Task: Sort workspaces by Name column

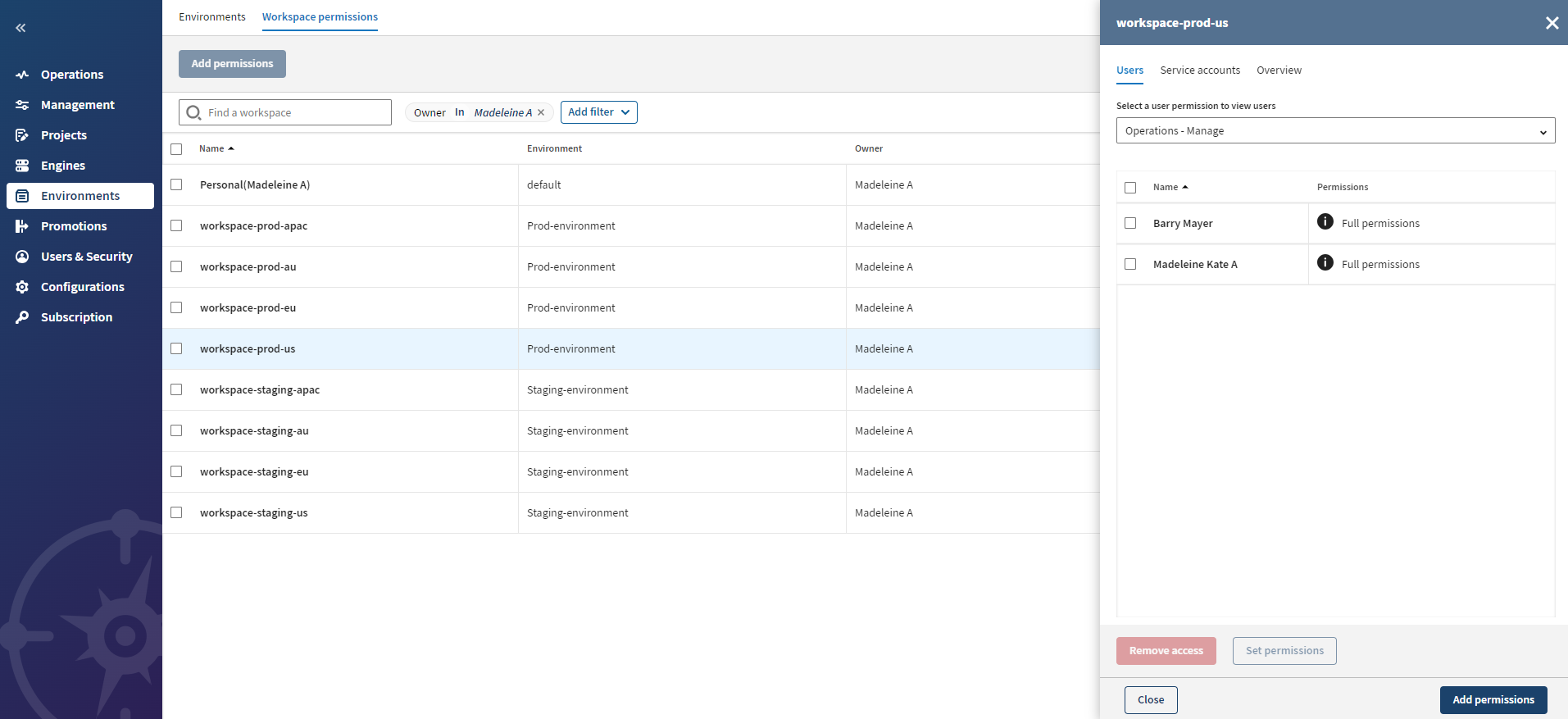Action: click(x=211, y=148)
